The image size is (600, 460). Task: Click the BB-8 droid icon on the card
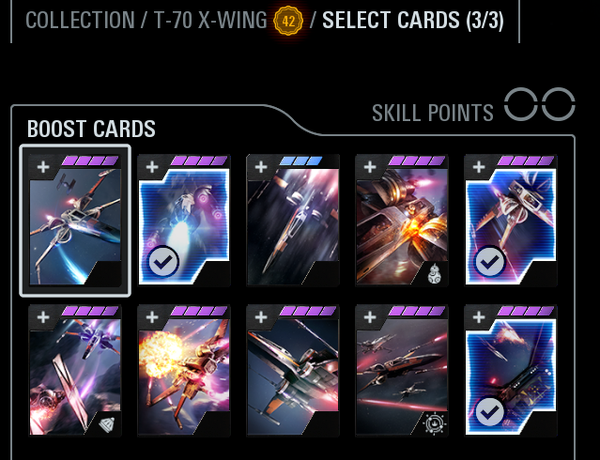tap(435, 274)
